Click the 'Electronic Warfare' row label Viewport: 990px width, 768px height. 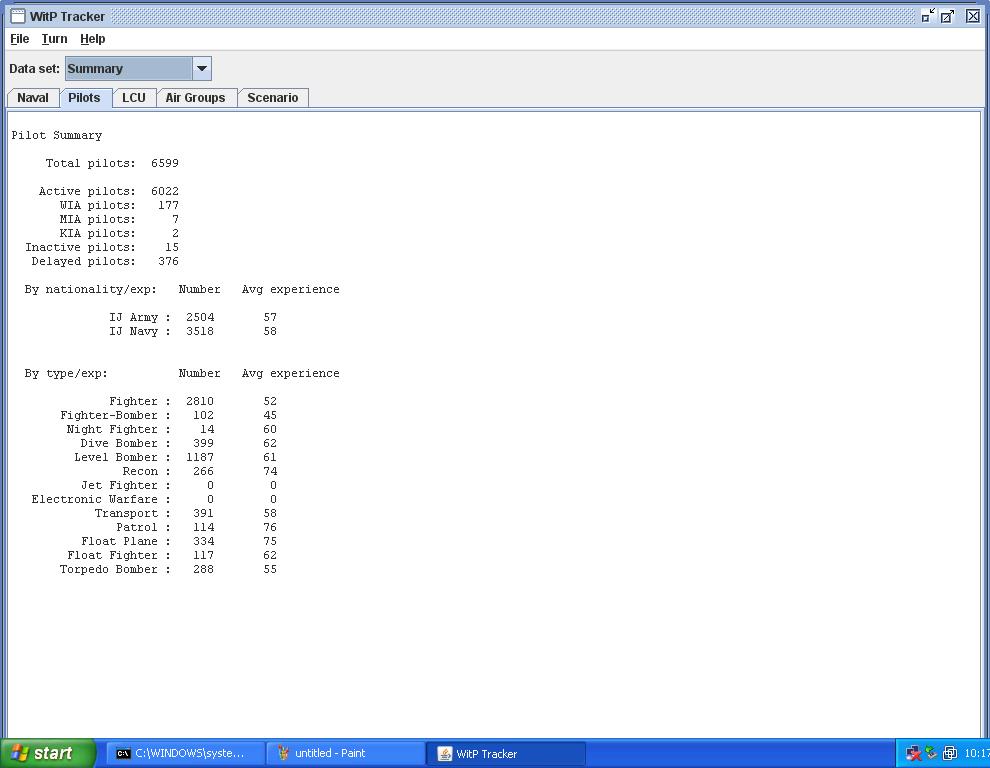[95, 499]
